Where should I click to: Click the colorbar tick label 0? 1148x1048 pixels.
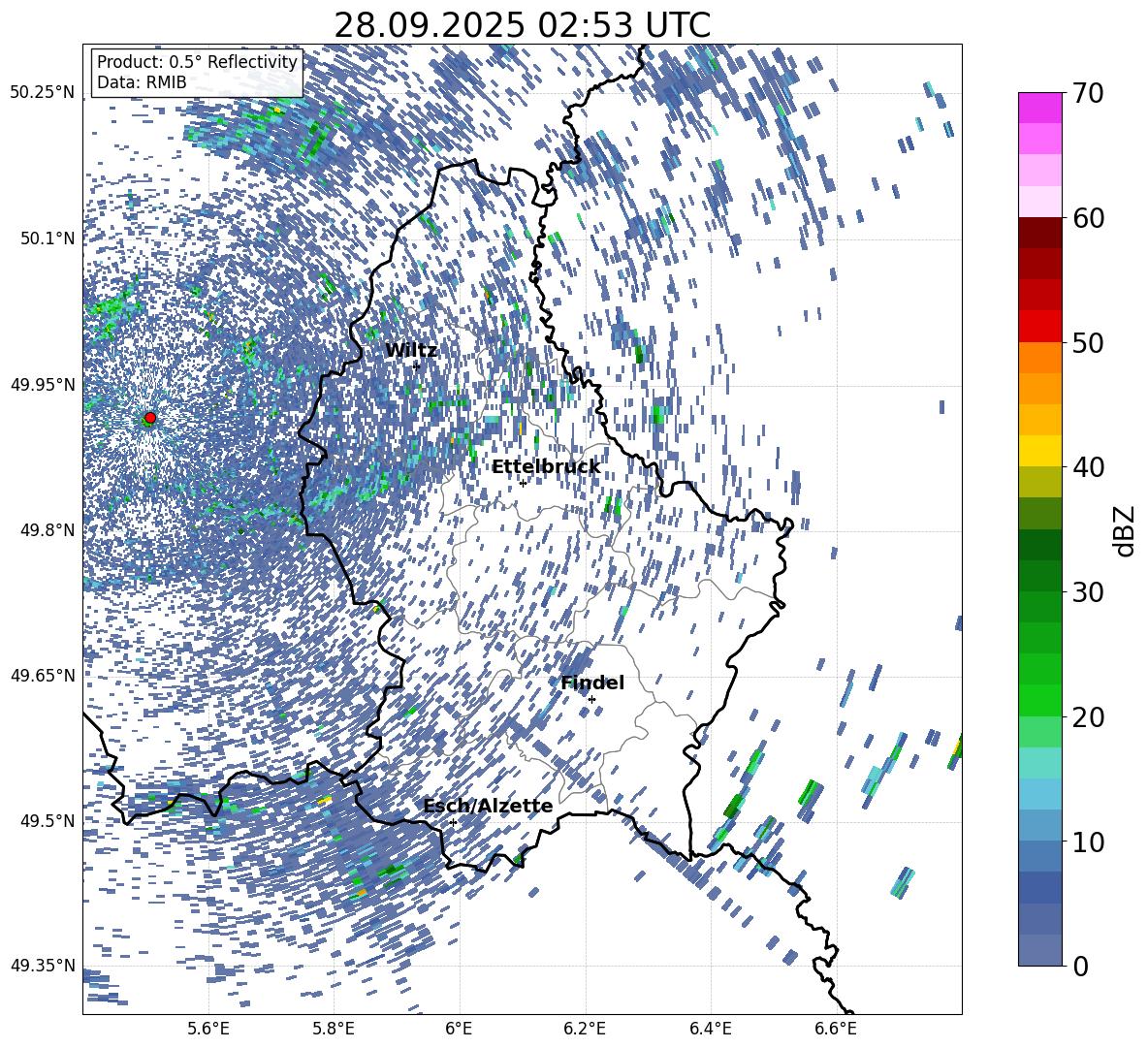click(1081, 966)
